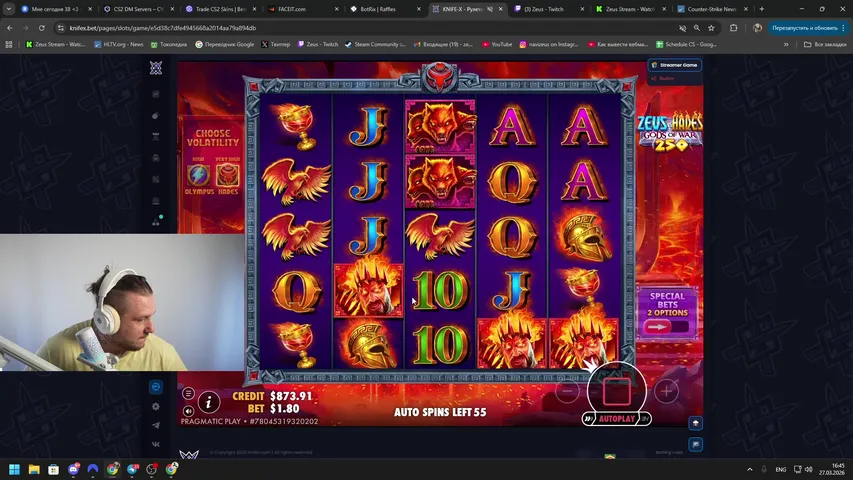Open the cherries slots icon in sidebar
The image size is (853, 480).
click(156, 221)
